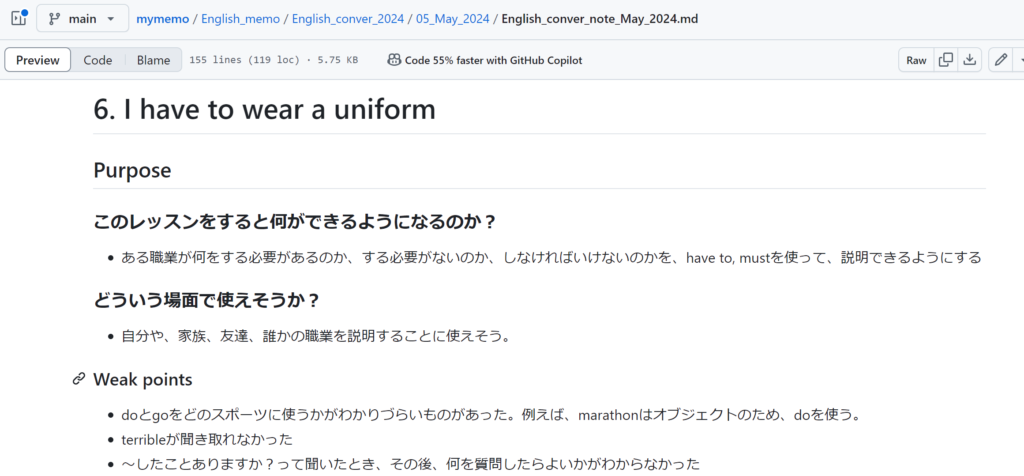Open the main branch selector dropdown
The width and height of the screenshot is (1024, 476).
click(x=82, y=18)
